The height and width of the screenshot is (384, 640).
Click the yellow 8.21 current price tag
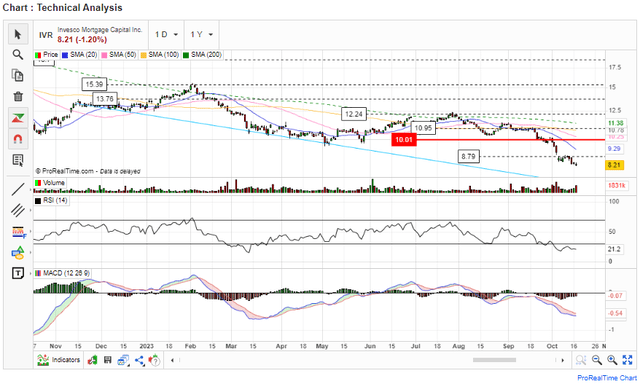tap(614, 165)
